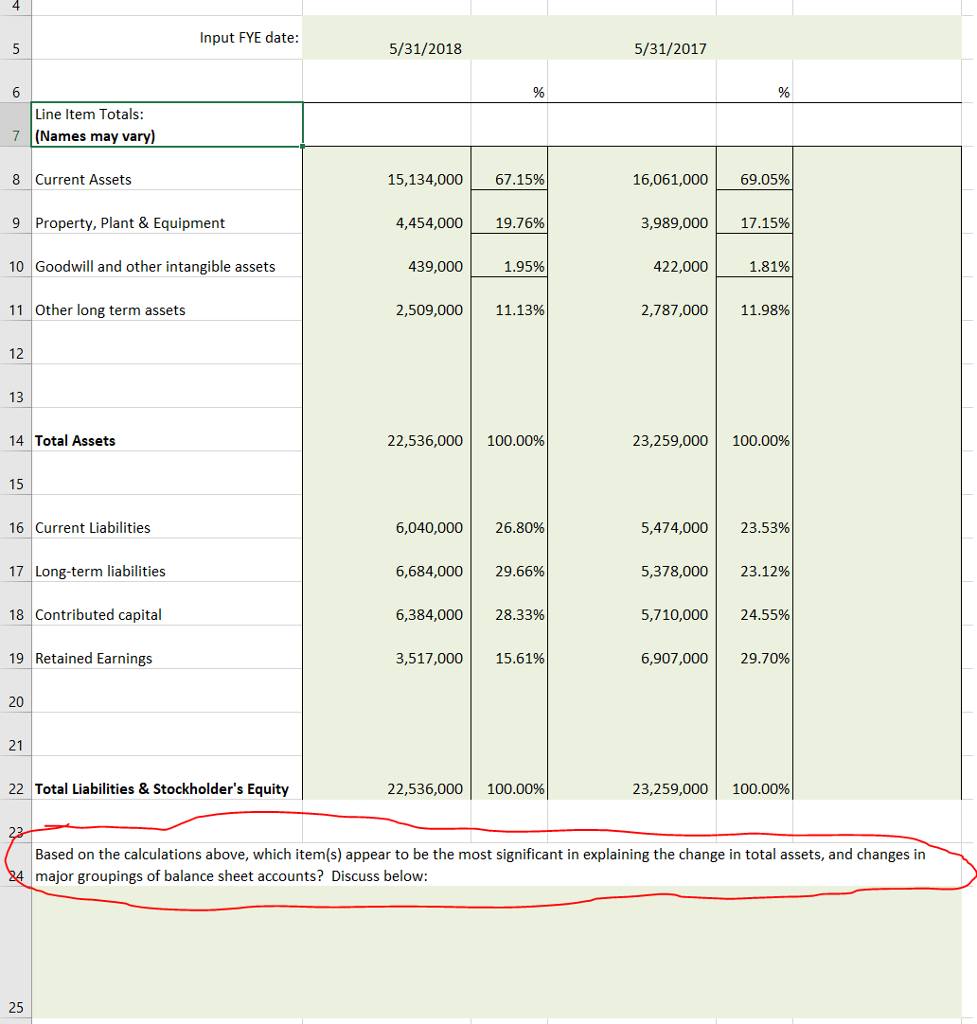This screenshot has height=1024, width=977.
Task: Select the 2,509,000 value cell
Action: click(387, 299)
